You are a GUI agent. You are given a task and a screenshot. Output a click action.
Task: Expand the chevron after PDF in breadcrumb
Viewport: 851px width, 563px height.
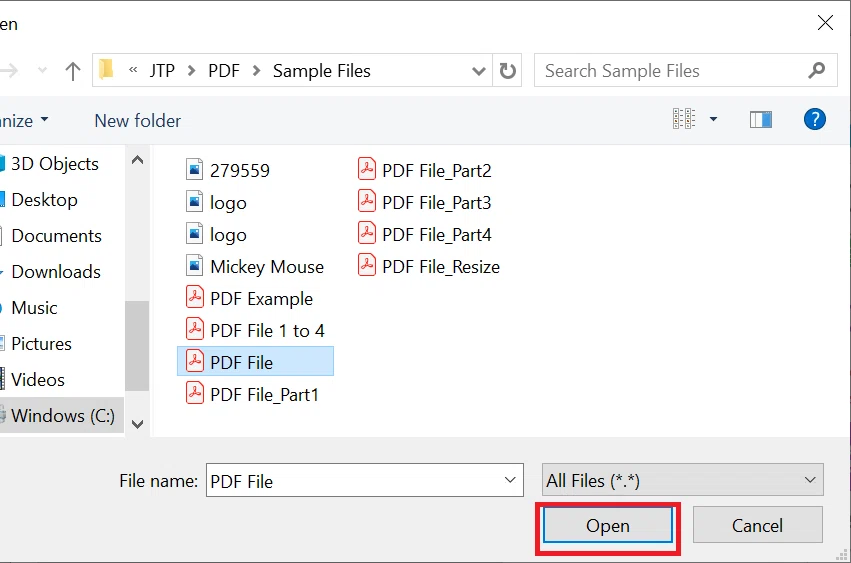click(x=257, y=71)
